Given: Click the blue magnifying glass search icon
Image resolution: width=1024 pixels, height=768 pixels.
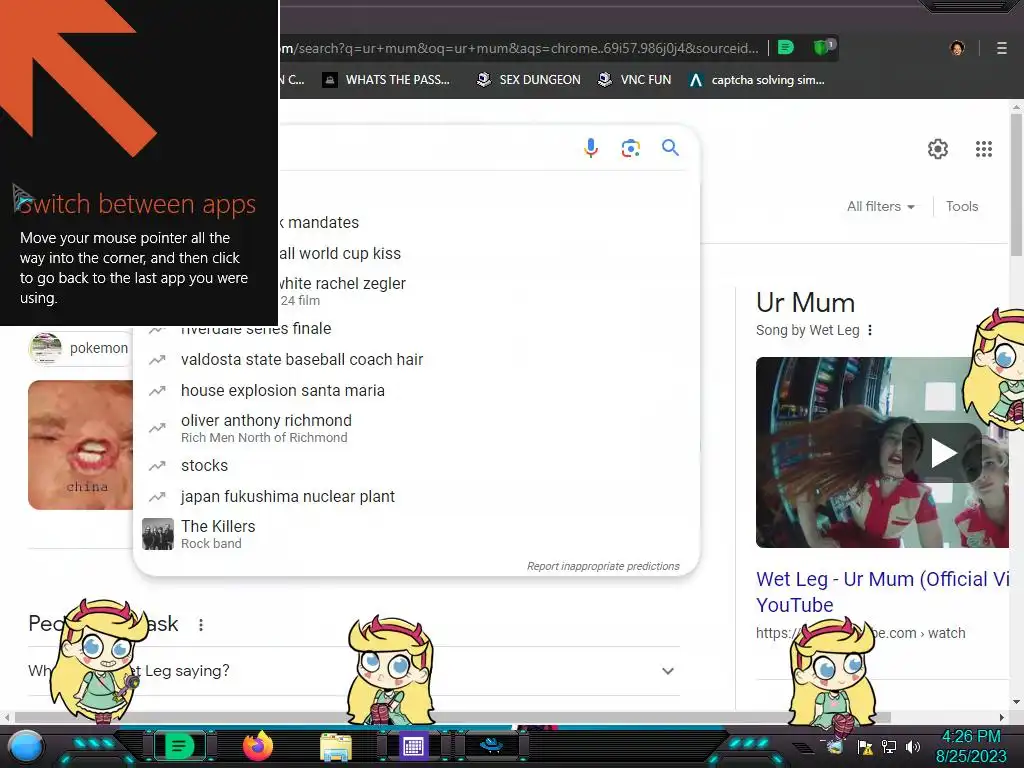Looking at the screenshot, I should (670, 148).
